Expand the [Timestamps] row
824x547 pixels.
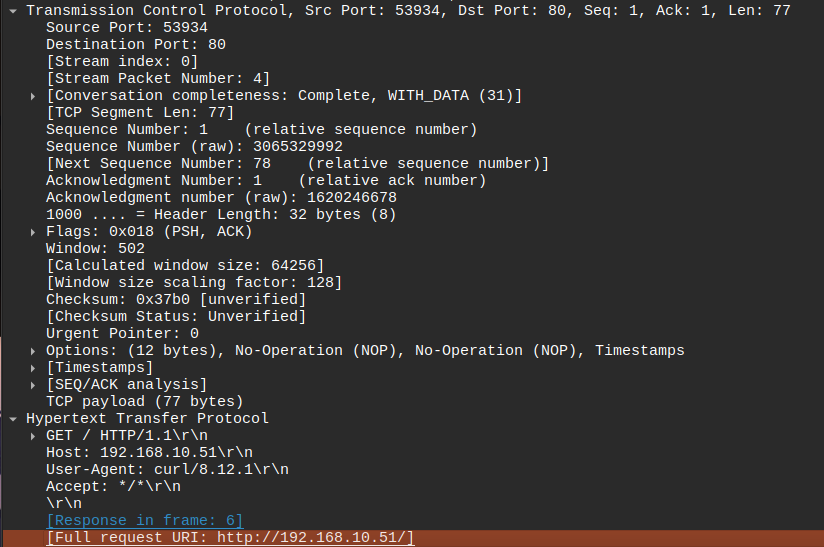[x=34, y=368]
